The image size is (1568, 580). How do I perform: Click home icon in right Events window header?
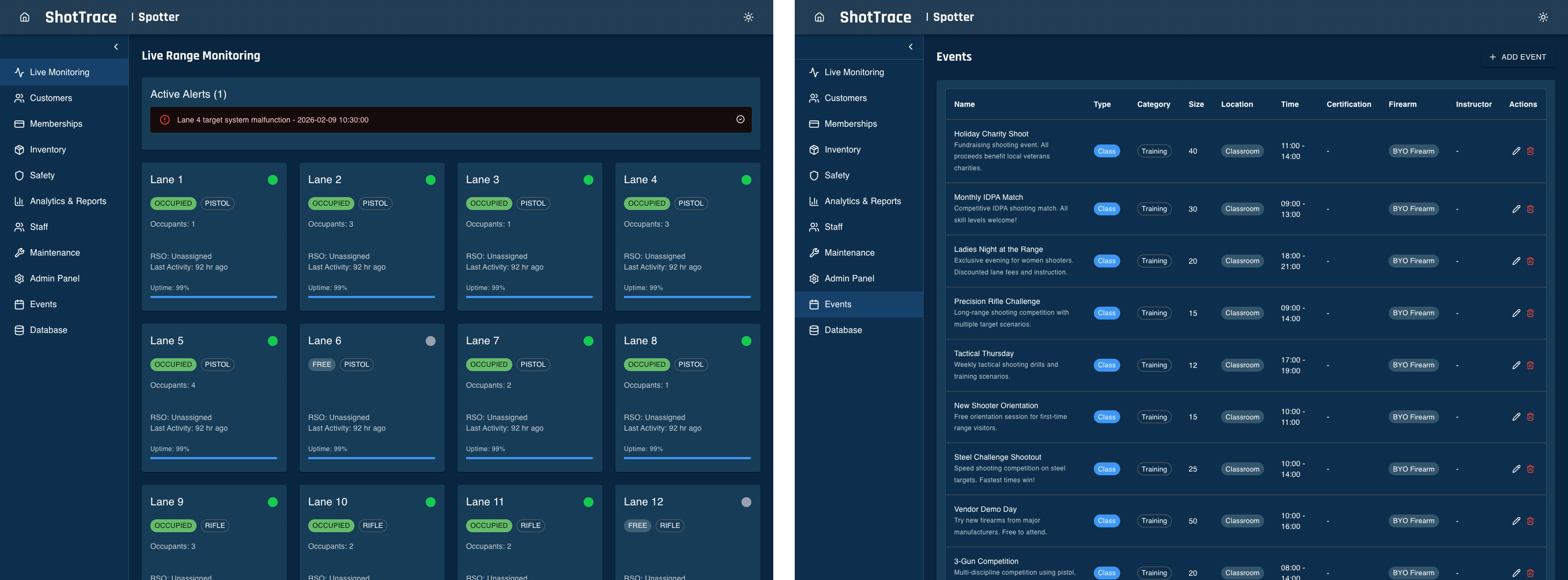[x=819, y=17]
